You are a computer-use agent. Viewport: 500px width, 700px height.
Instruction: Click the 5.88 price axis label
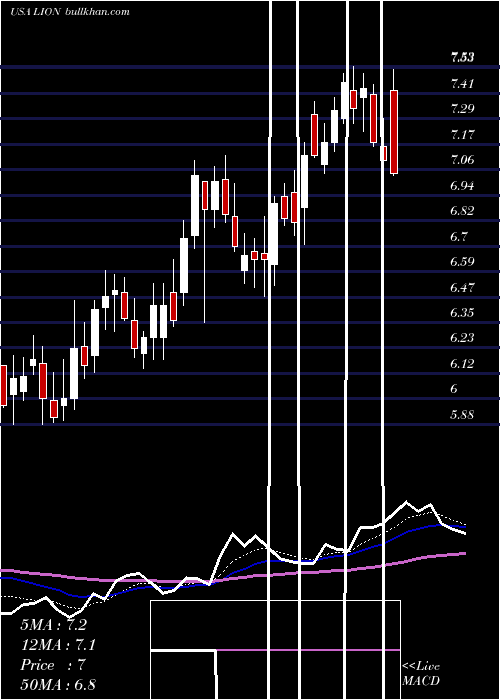coord(462,415)
